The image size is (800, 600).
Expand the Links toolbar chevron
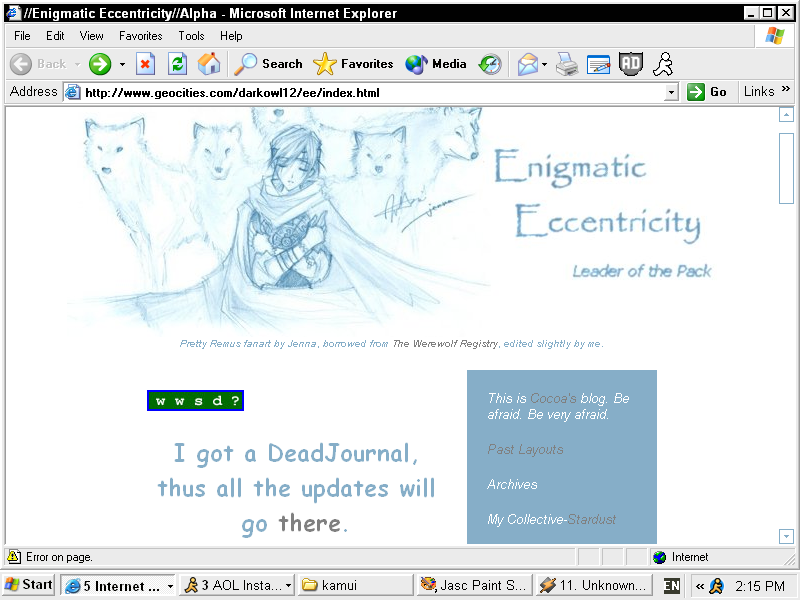[786, 89]
